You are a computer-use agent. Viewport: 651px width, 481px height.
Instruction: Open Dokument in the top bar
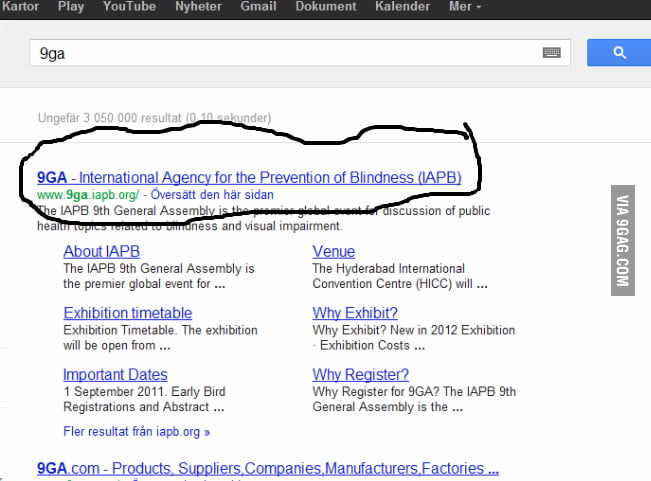click(x=326, y=6)
